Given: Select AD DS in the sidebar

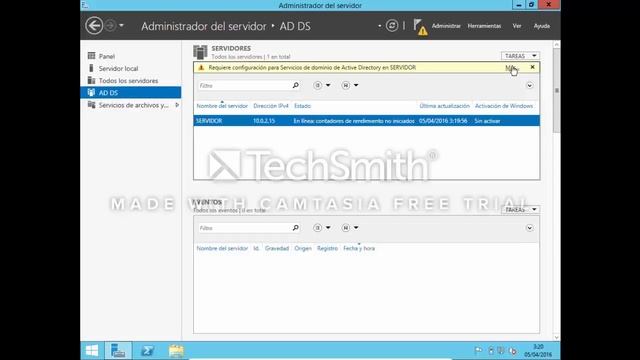Looking at the screenshot, I should tap(131, 93).
